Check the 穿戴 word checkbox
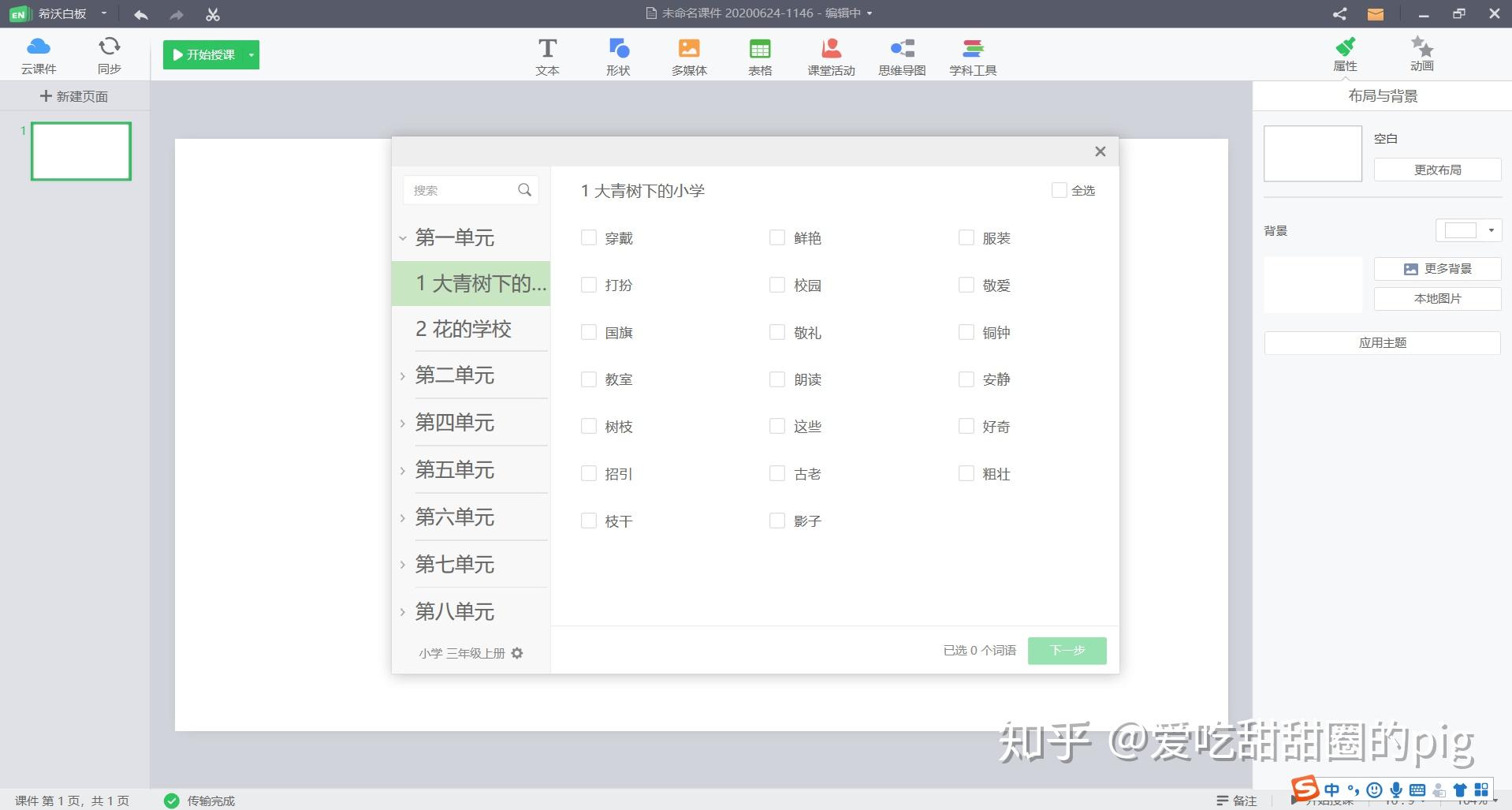 588,237
